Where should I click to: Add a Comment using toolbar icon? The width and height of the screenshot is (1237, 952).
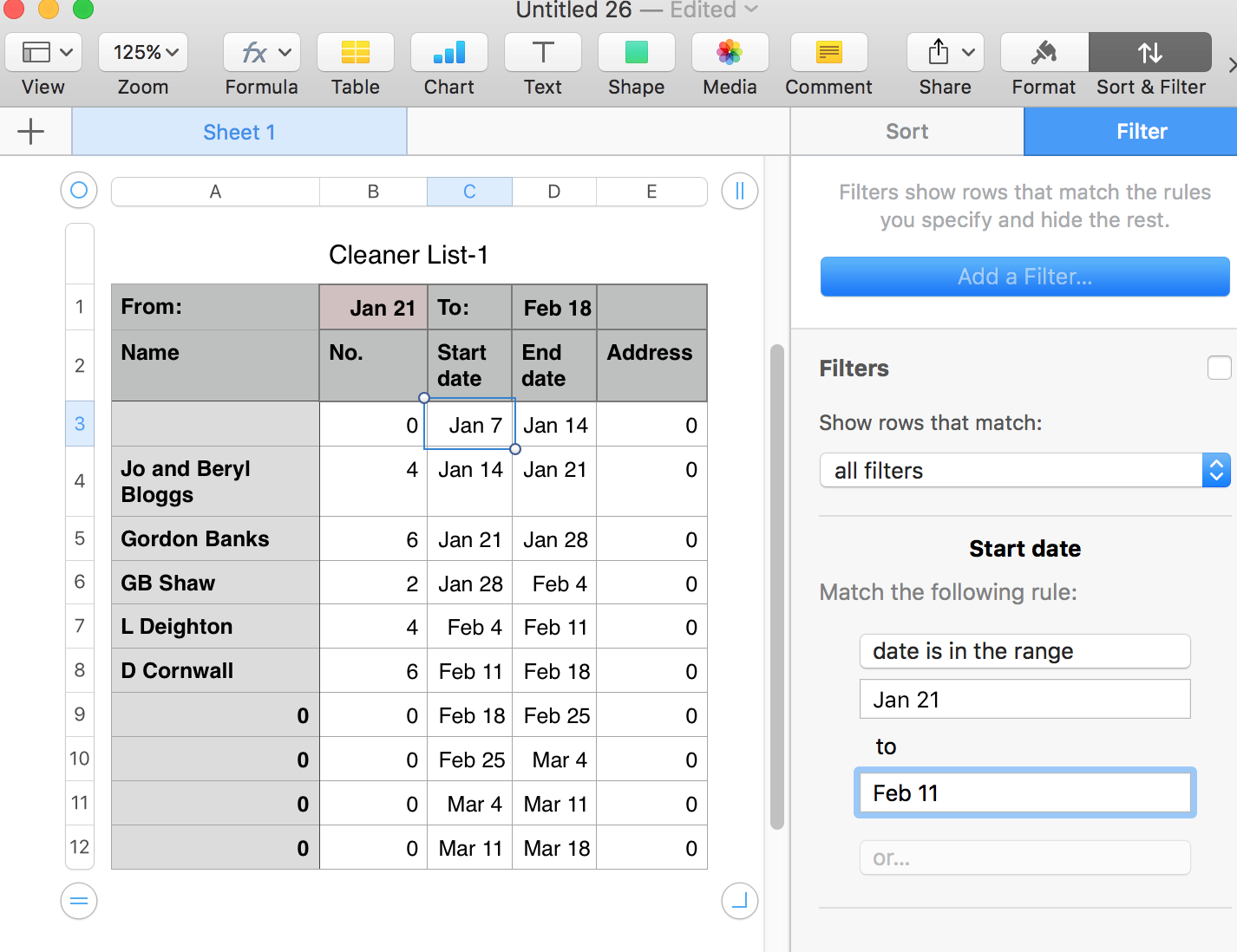[x=828, y=54]
